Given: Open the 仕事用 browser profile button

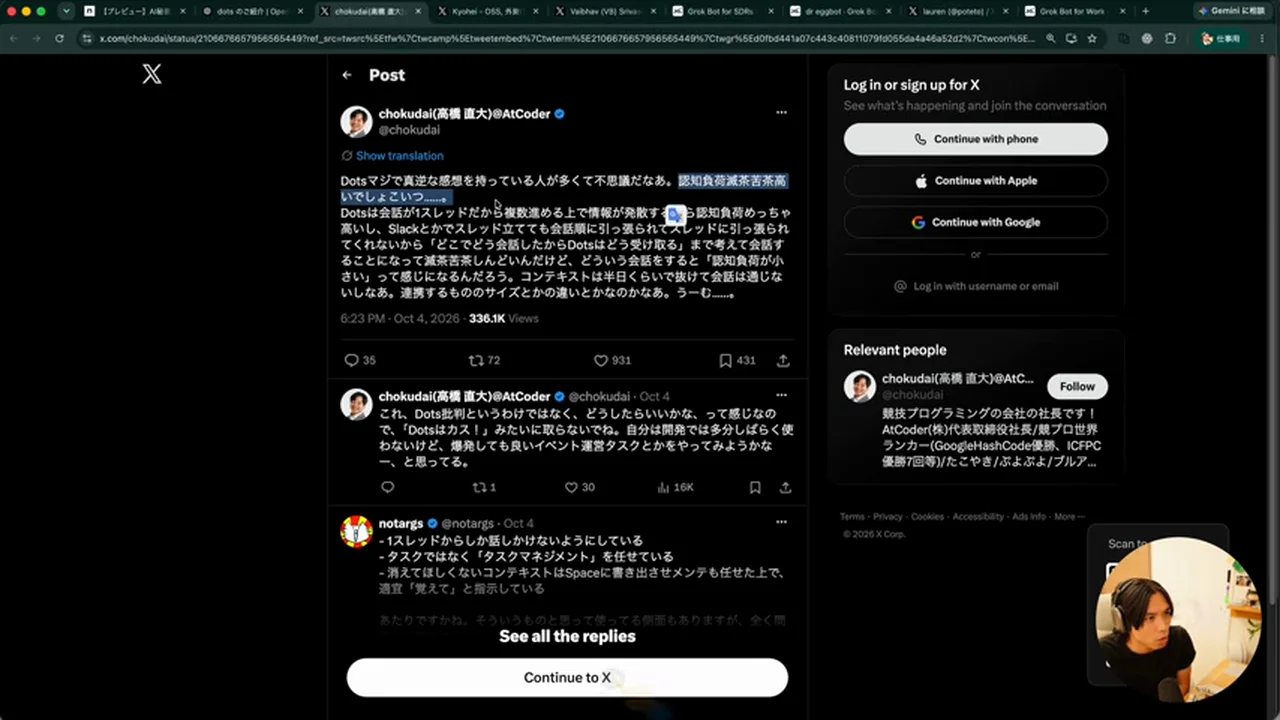Looking at the screenshot, I should point(1222,38).
